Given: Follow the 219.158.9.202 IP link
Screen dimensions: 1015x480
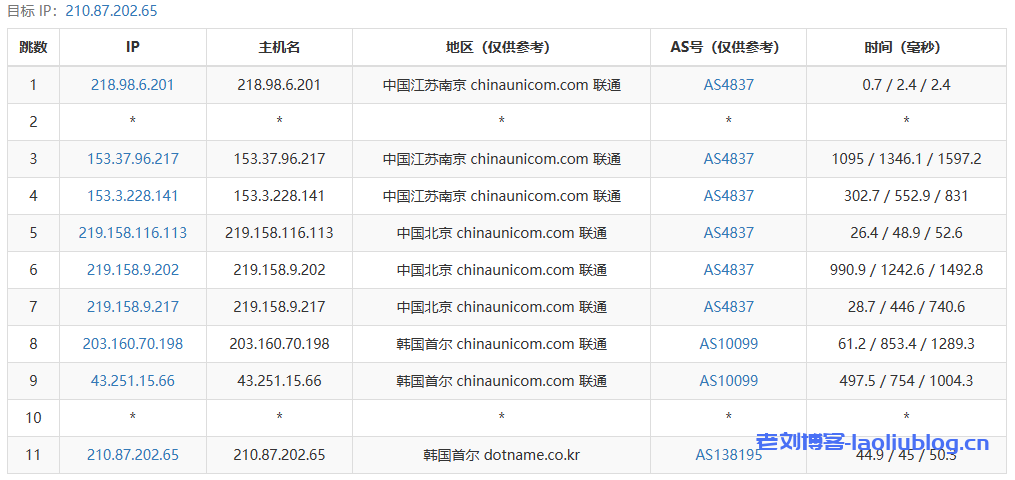Looking at the screenshot, I should pos(132,270).
